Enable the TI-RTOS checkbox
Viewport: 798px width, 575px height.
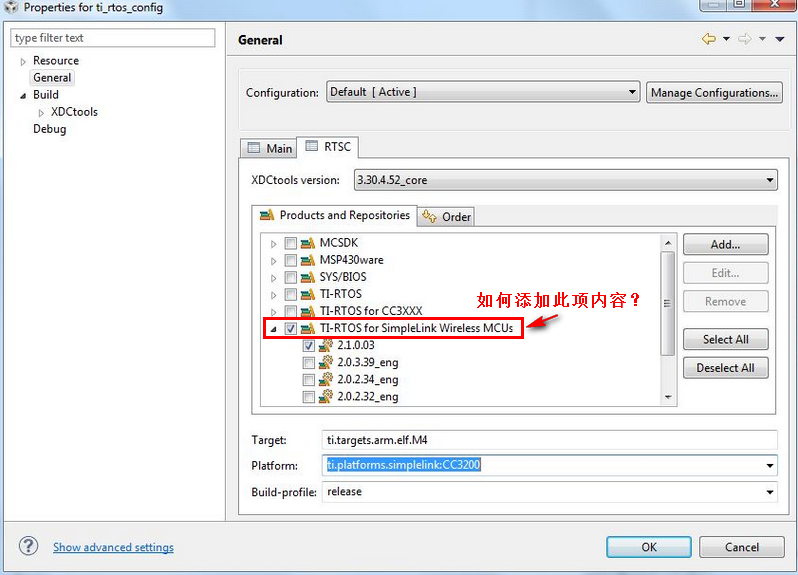(291, 294)
